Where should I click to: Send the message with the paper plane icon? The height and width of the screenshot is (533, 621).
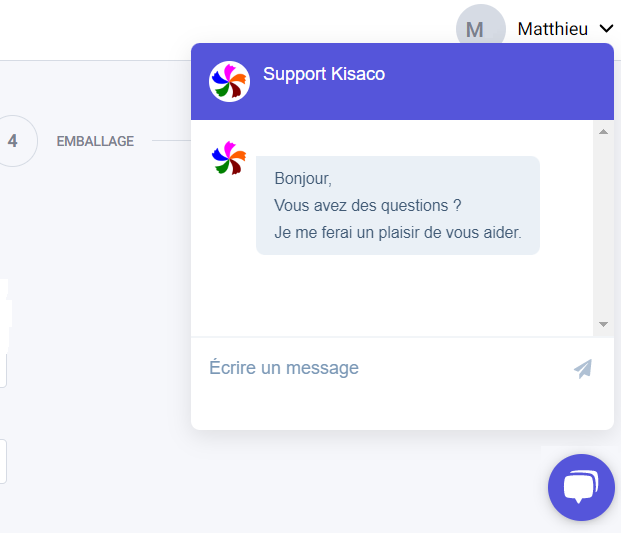tap(583, 369)
